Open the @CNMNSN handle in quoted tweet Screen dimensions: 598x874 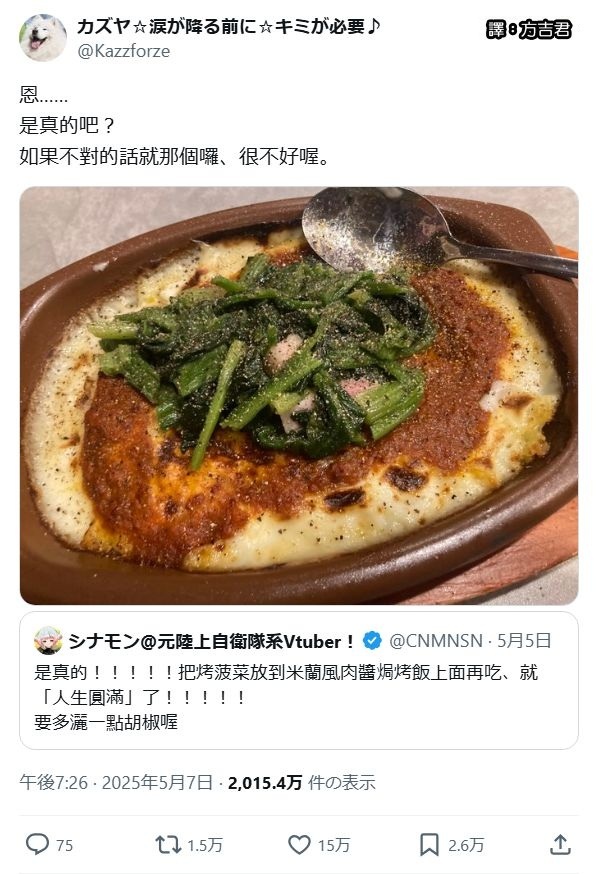click(436, 641)
